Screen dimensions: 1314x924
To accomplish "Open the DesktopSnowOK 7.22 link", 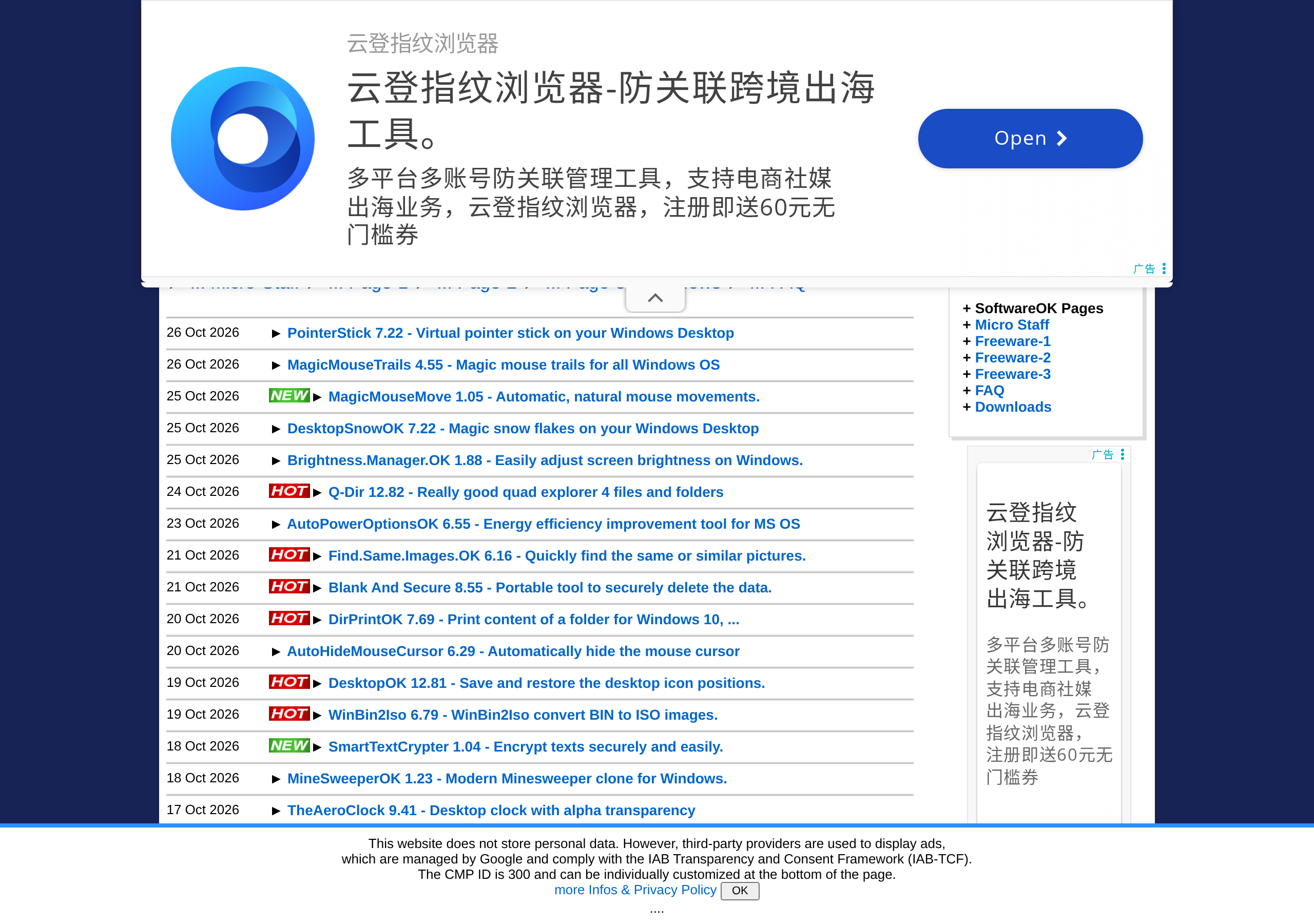I will [x=523, y=429].
